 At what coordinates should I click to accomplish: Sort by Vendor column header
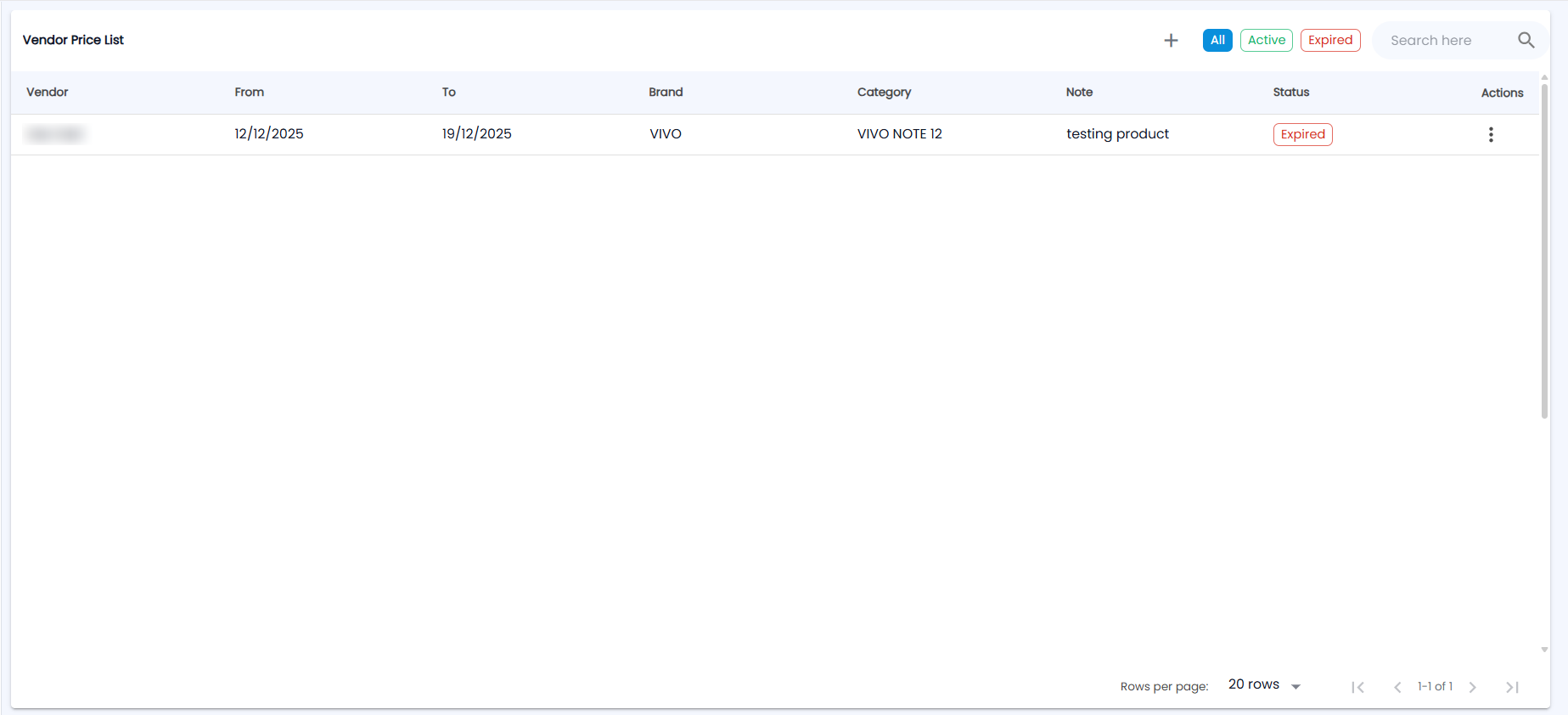pyautogui.click(x=48, y=92)
